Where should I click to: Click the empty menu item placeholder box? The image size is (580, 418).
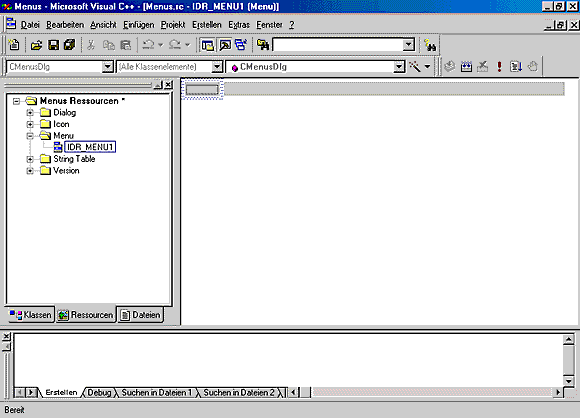(202, 90)
